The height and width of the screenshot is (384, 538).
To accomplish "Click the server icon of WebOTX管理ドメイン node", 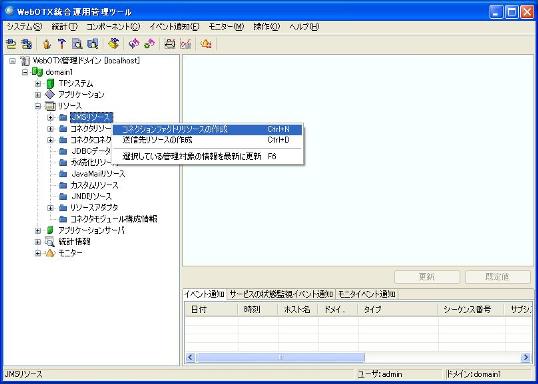I will point(25,61).
